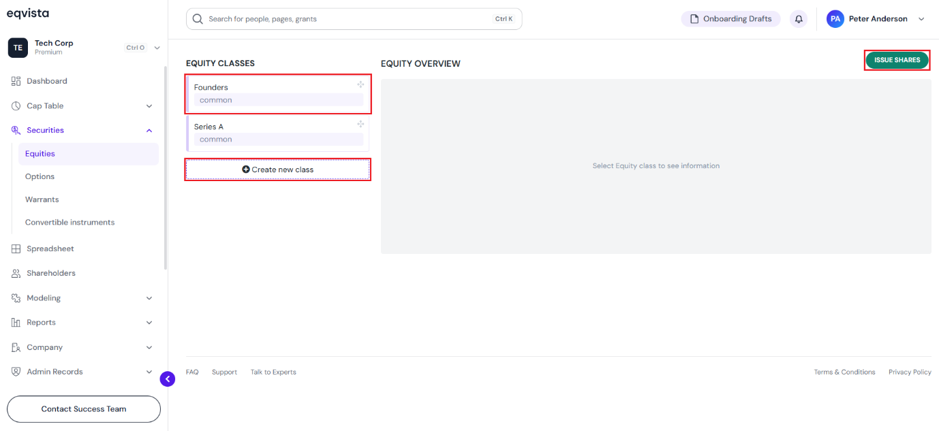Click the Admin Records shield icon

(16, 372)
